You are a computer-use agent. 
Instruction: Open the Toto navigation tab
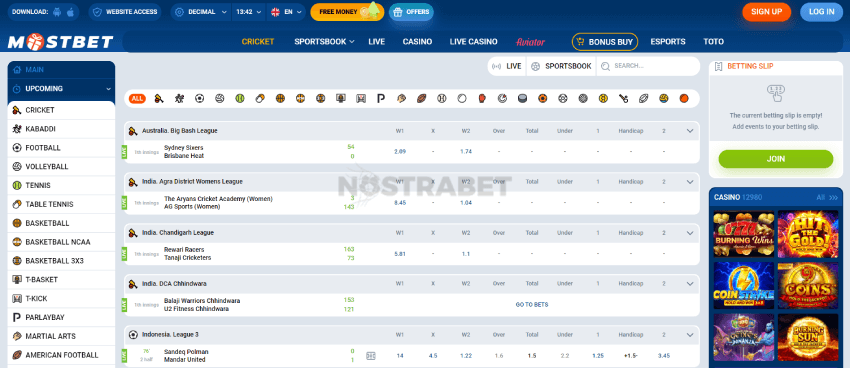pyautogui.click(x=713, y=42)
